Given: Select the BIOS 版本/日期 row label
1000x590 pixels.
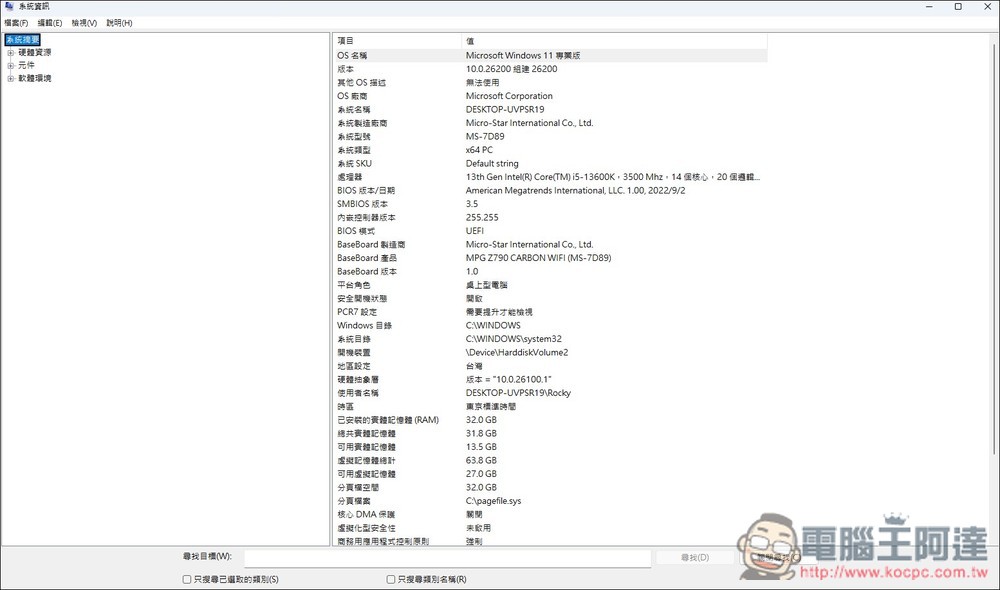Looking at the screenshot, I should point(365,190).
